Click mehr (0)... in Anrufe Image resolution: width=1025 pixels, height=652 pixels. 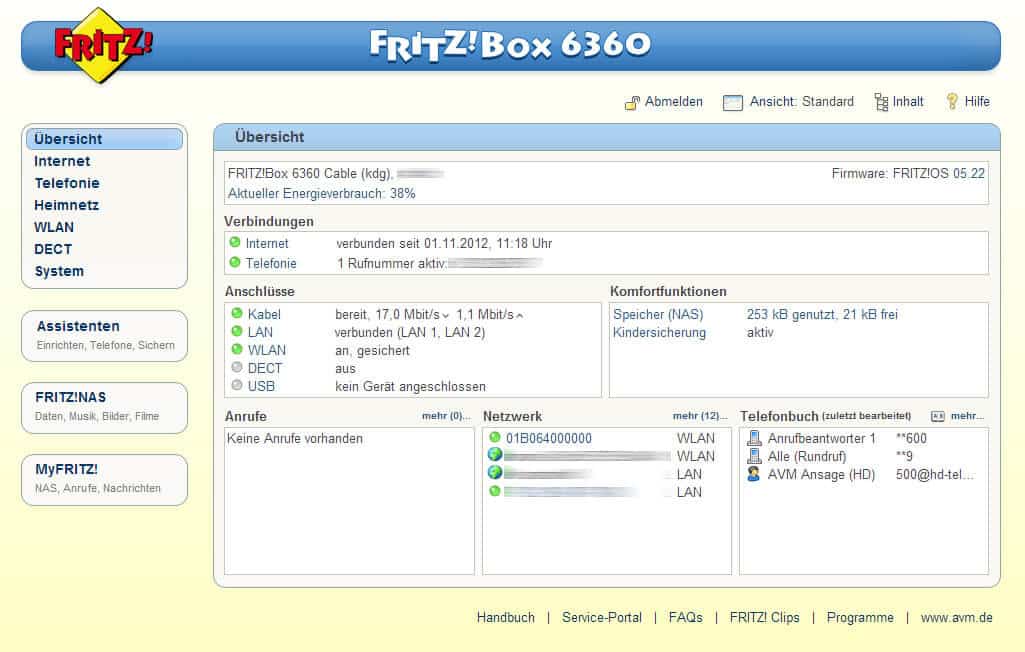pos(446,416)
